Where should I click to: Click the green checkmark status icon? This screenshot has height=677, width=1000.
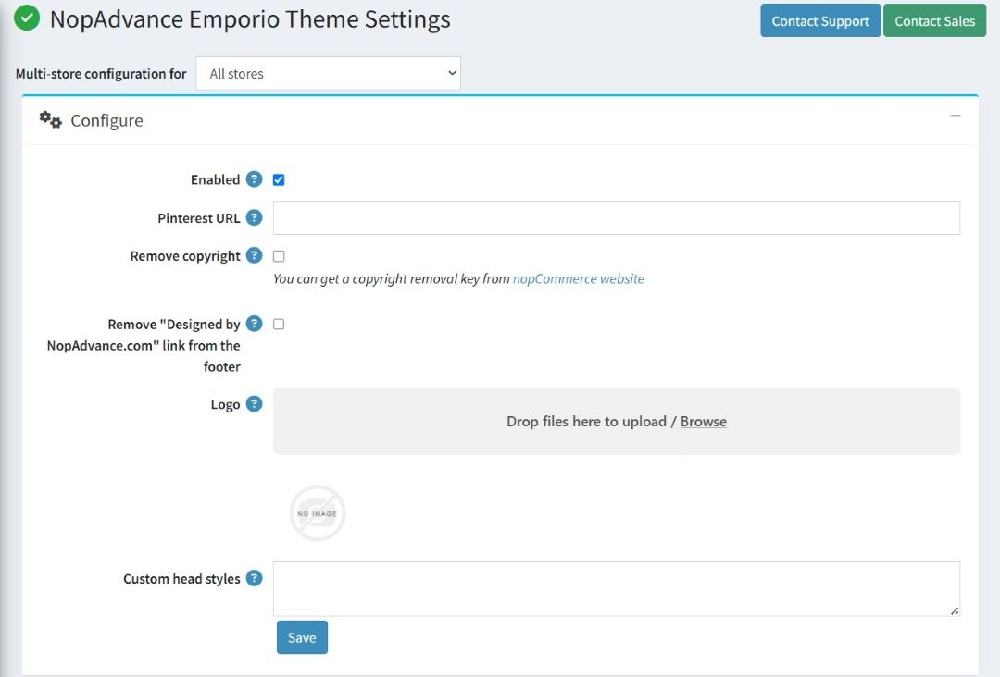[x=27, y=18]
